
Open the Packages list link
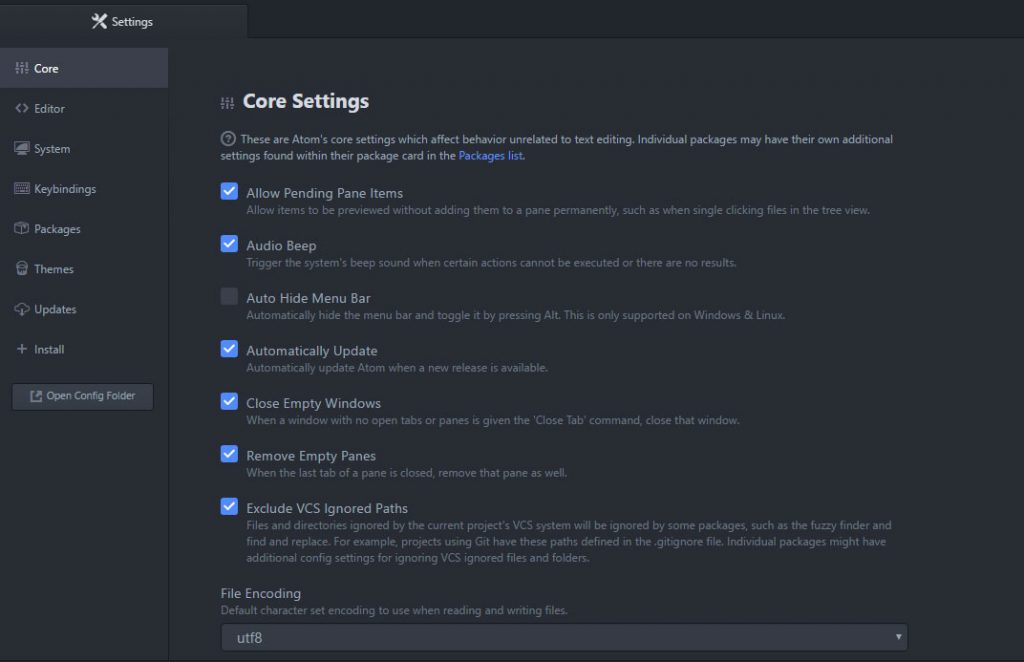tap(490, 155)
